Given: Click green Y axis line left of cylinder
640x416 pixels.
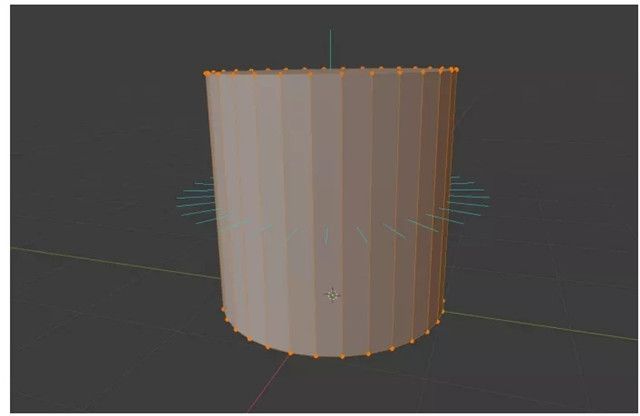Looking at the screenshot, I should coord(115,263).
